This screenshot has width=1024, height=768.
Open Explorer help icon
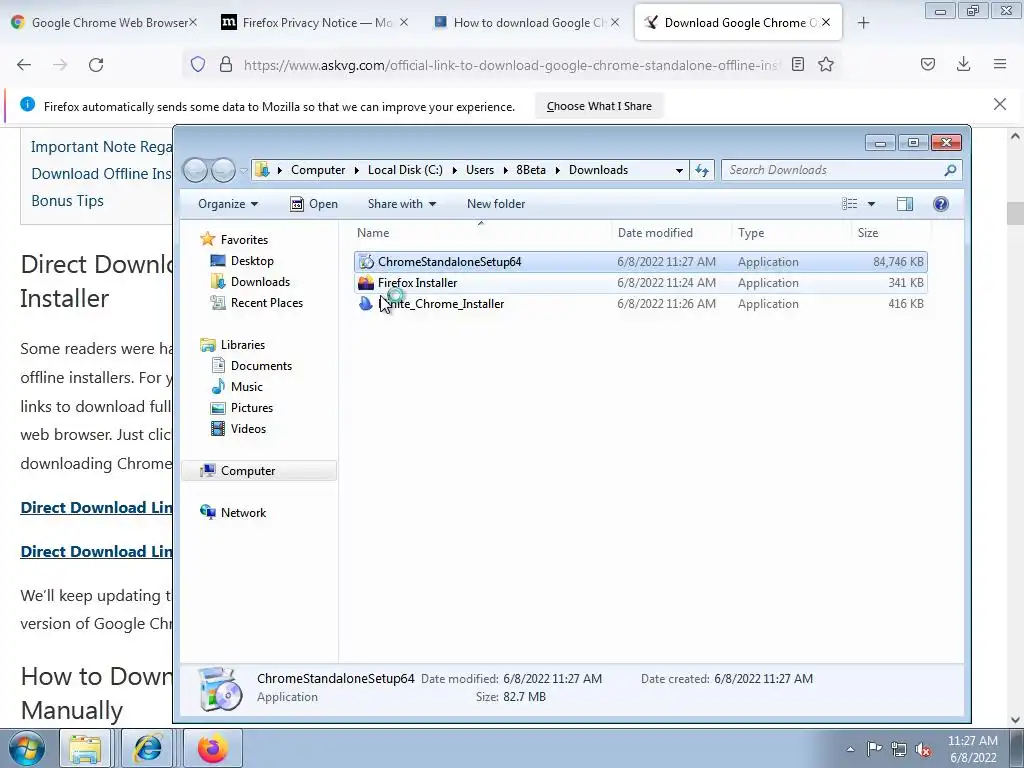[940, 204]
